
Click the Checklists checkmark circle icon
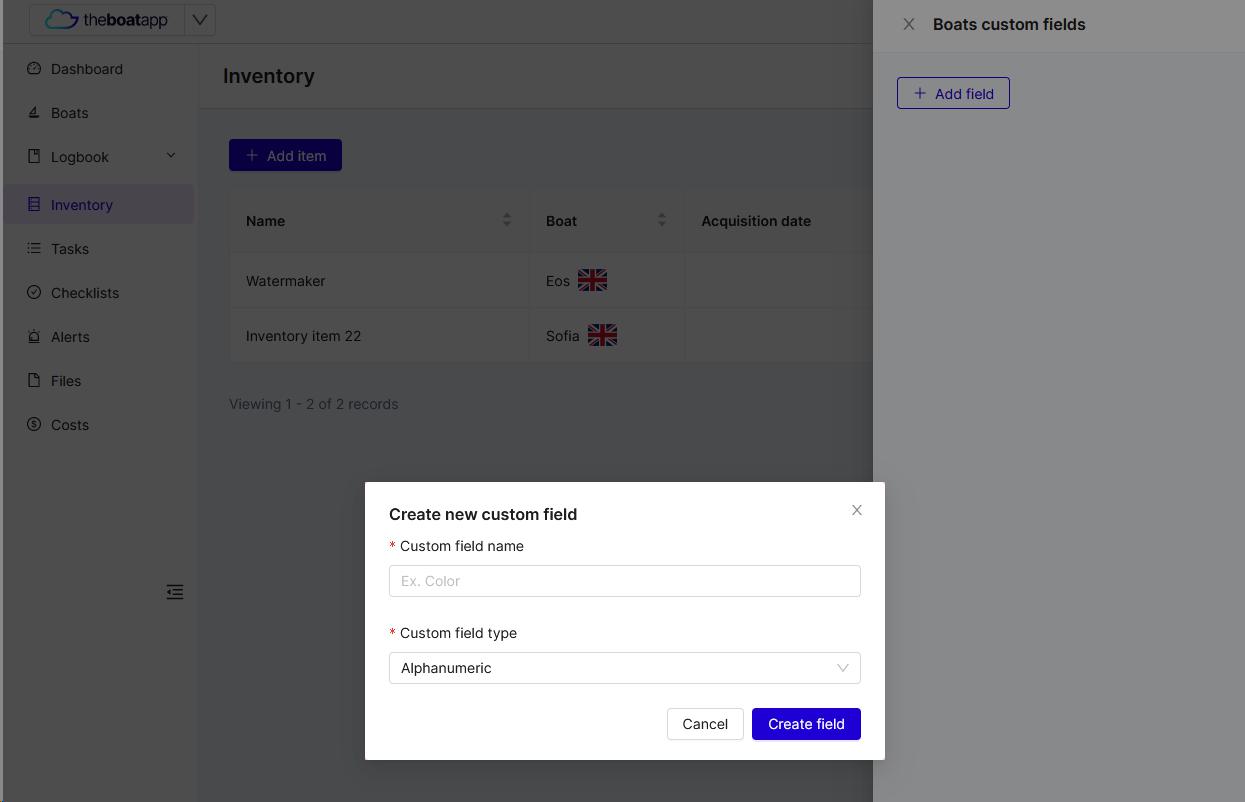click(34, 293)
